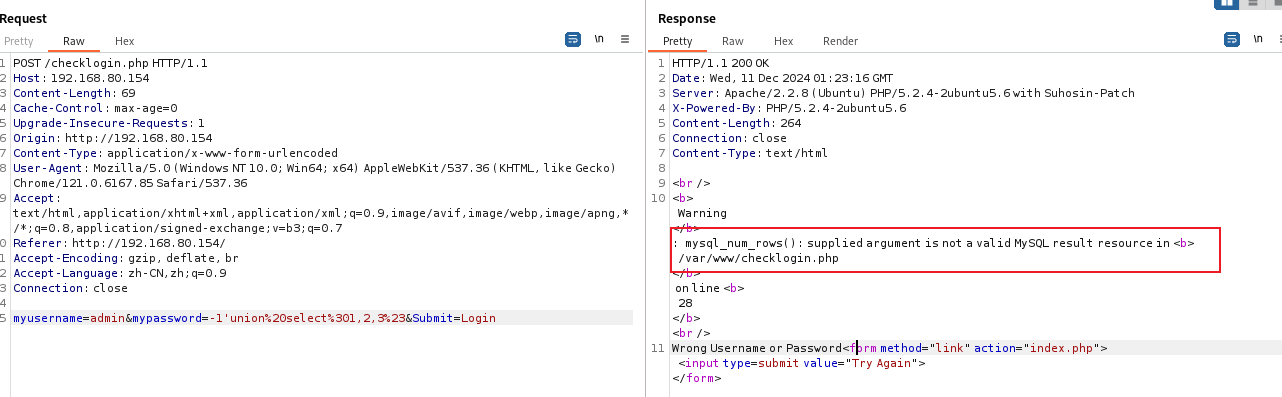Image resolution: width=1282 pixels, height=397 pixels.
Task: Click the Connection: close request header
Action: coord(70,288)
